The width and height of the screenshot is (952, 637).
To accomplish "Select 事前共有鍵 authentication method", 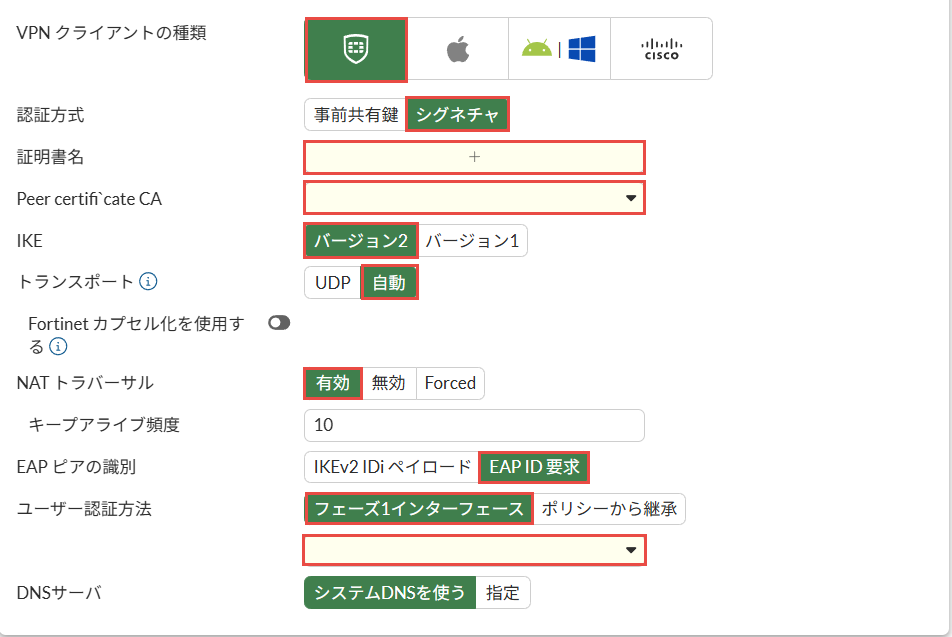I will click(356, 115).
